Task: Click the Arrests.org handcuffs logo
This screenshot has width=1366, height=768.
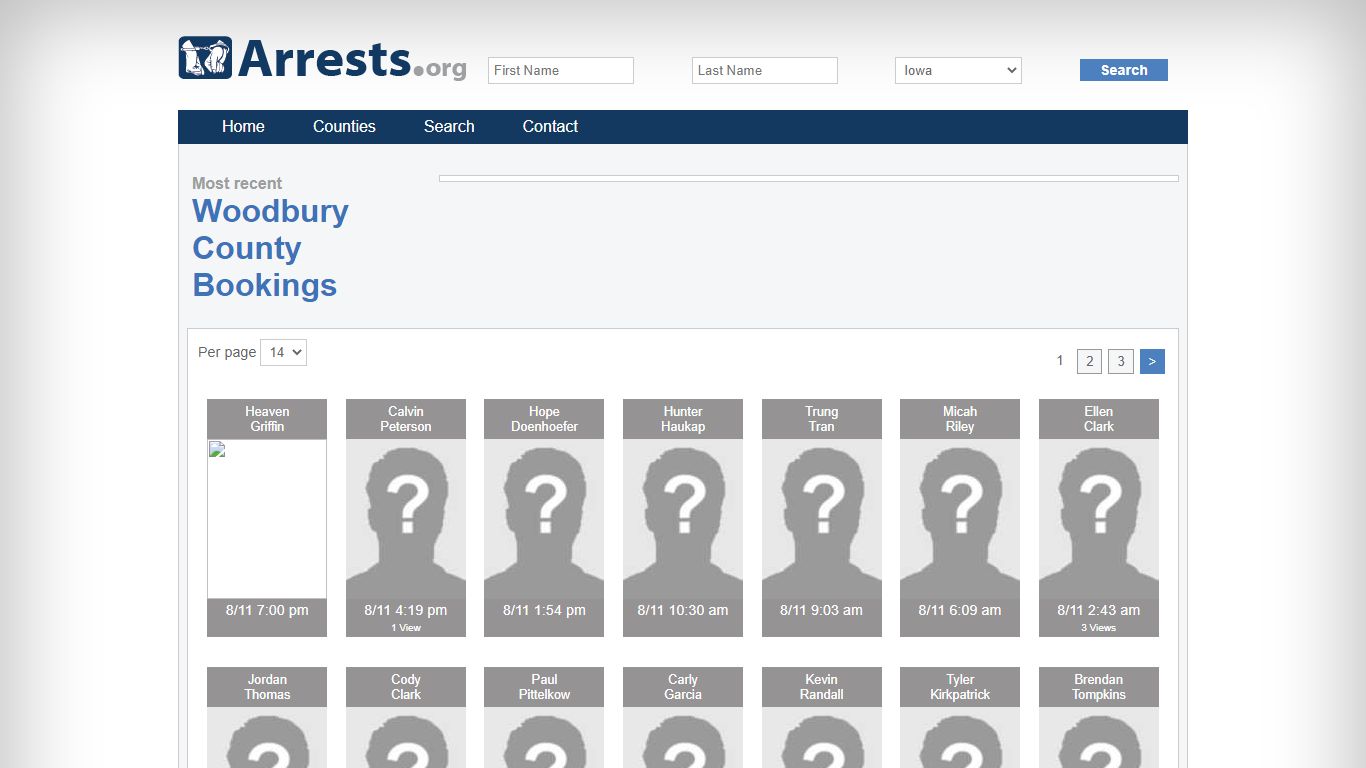Action: (x=322, y=58)
